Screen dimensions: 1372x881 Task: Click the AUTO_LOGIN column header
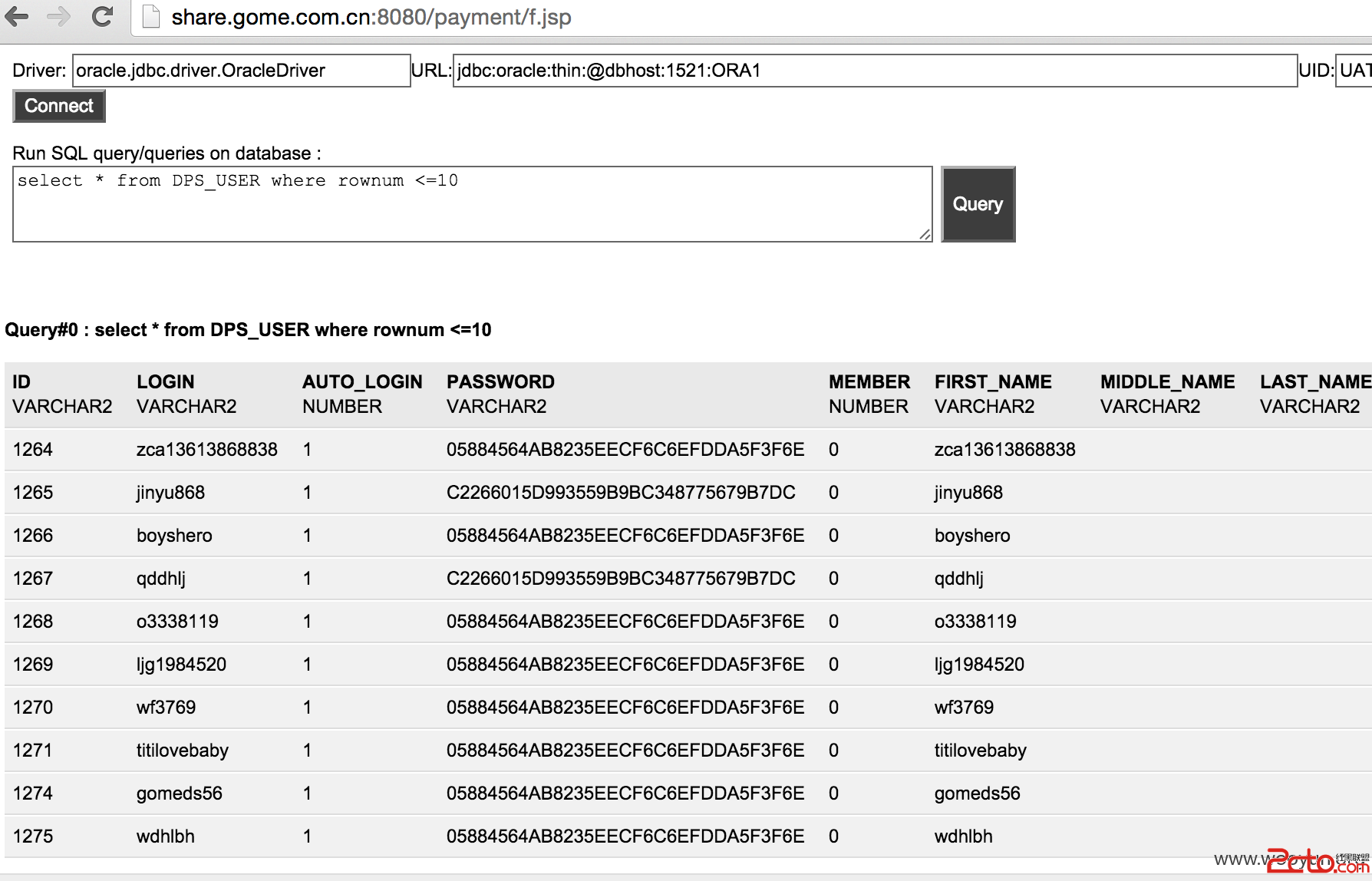362,381
